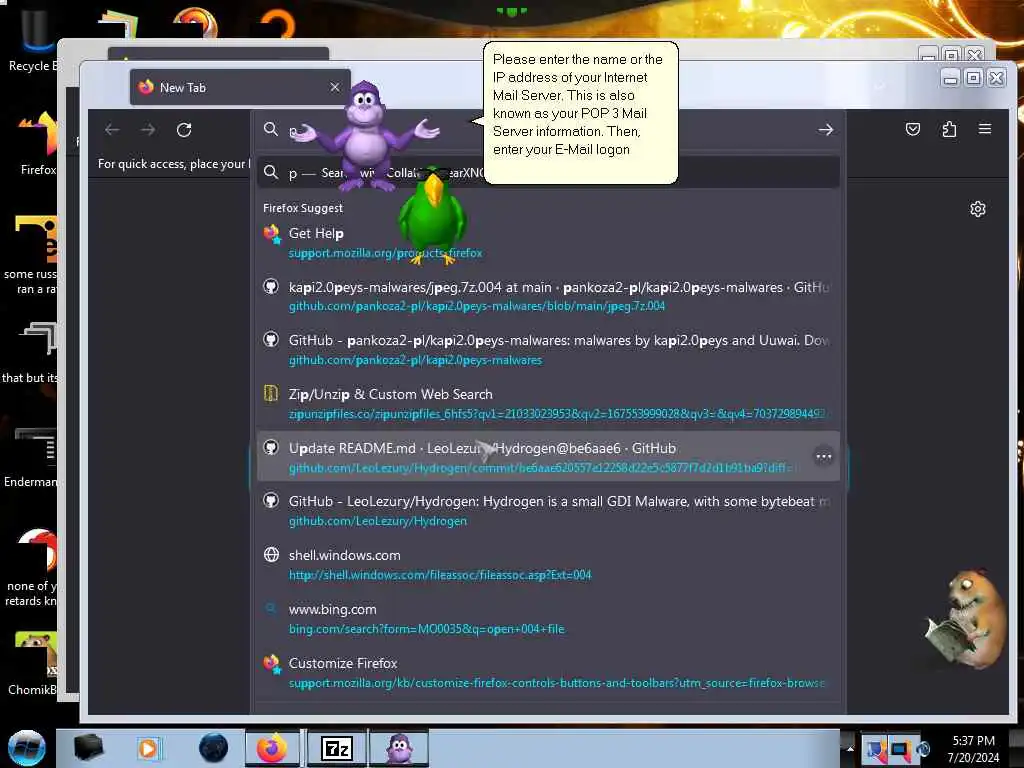Open 'some russ ran a ra' desktop icon

pyautogui.click(x=31, y=255)
